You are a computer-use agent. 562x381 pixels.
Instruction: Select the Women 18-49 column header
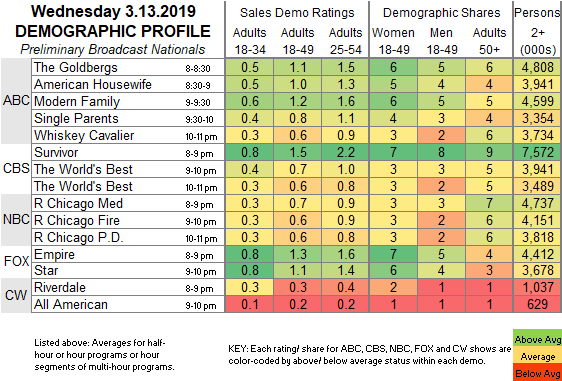[x=393, y=41]
